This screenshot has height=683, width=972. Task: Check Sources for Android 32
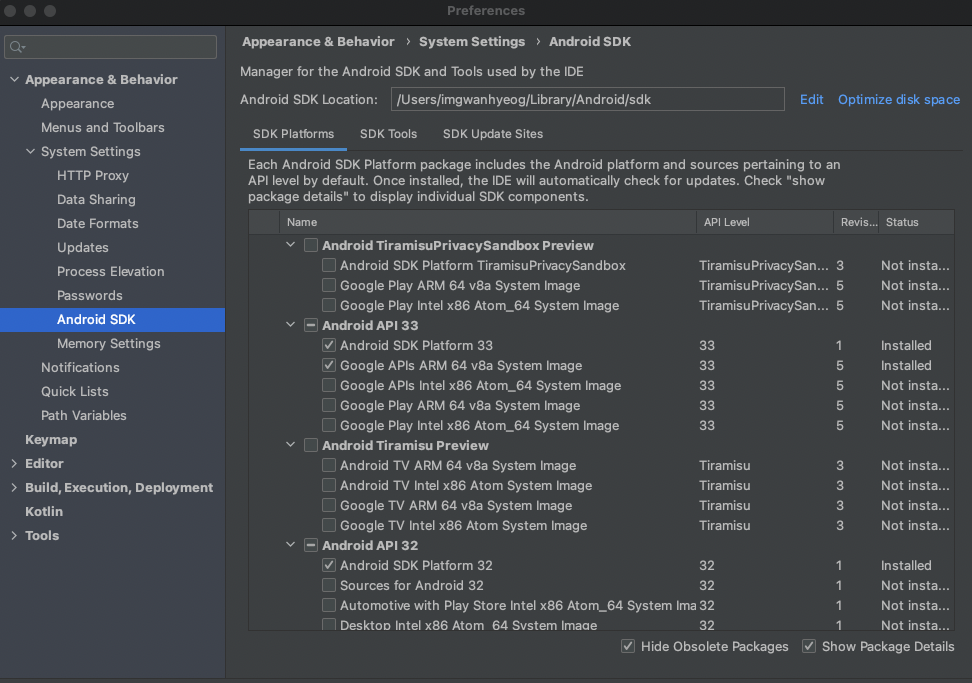click(329, 585)
